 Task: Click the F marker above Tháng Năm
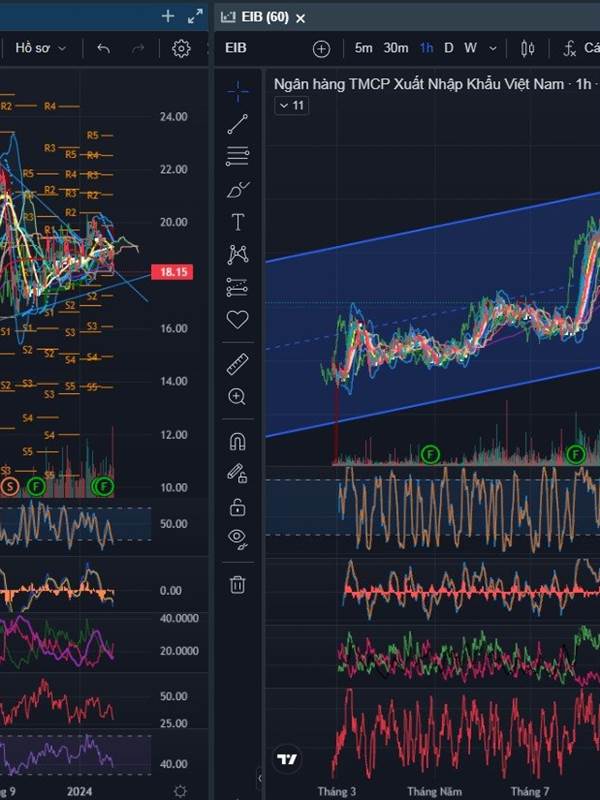(430, 454)
